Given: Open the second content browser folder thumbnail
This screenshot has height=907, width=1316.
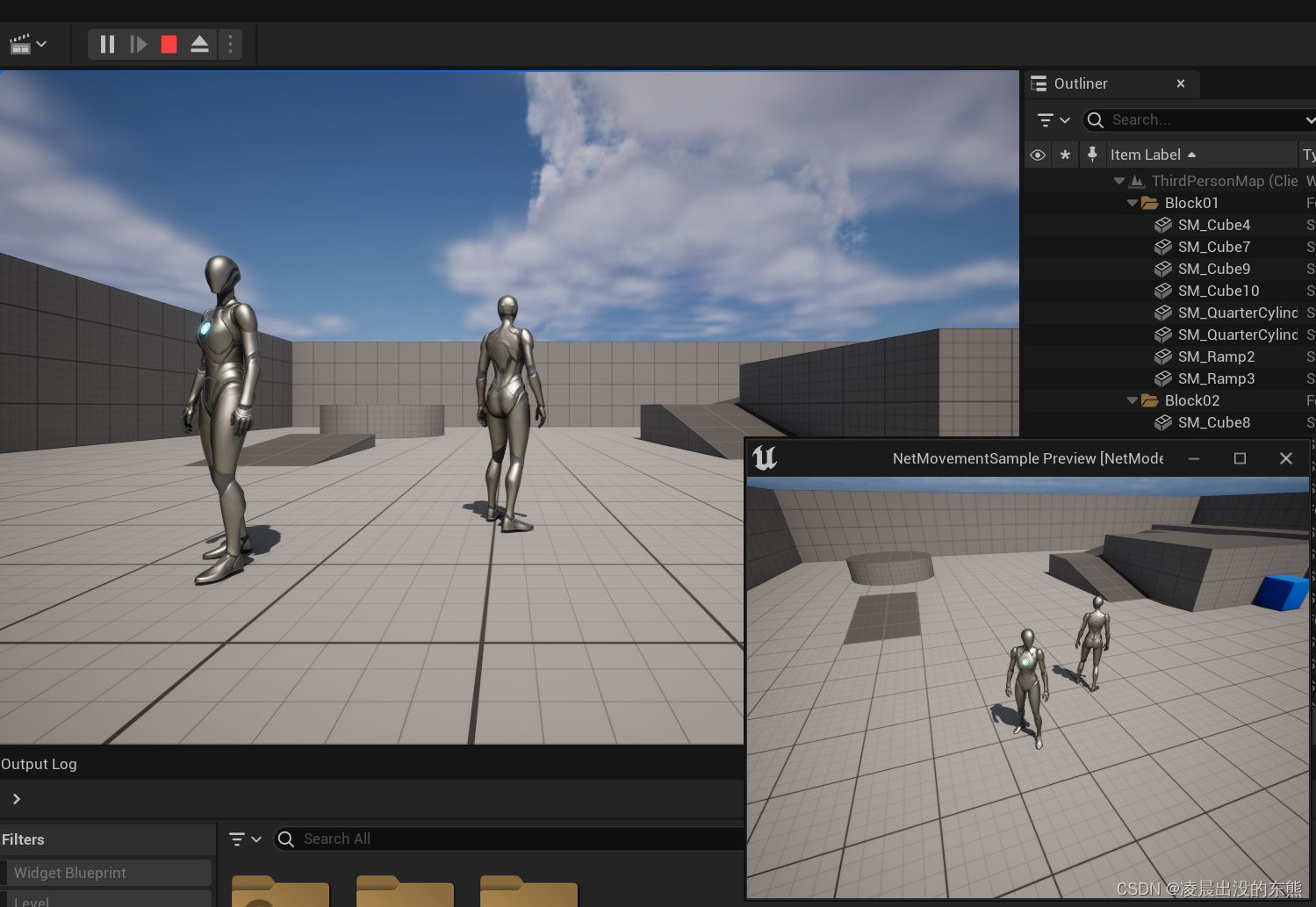Looking at the screenshot, I should [x=405, y=891].
